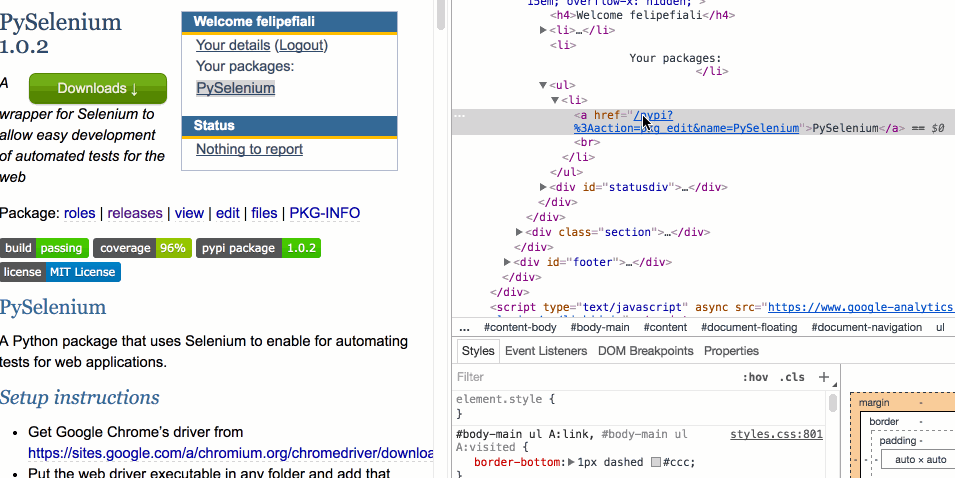The height and width of the screenshot is (478, 955).
Task: Click the Styles Filter input field
Action: [x=590, y=377]
